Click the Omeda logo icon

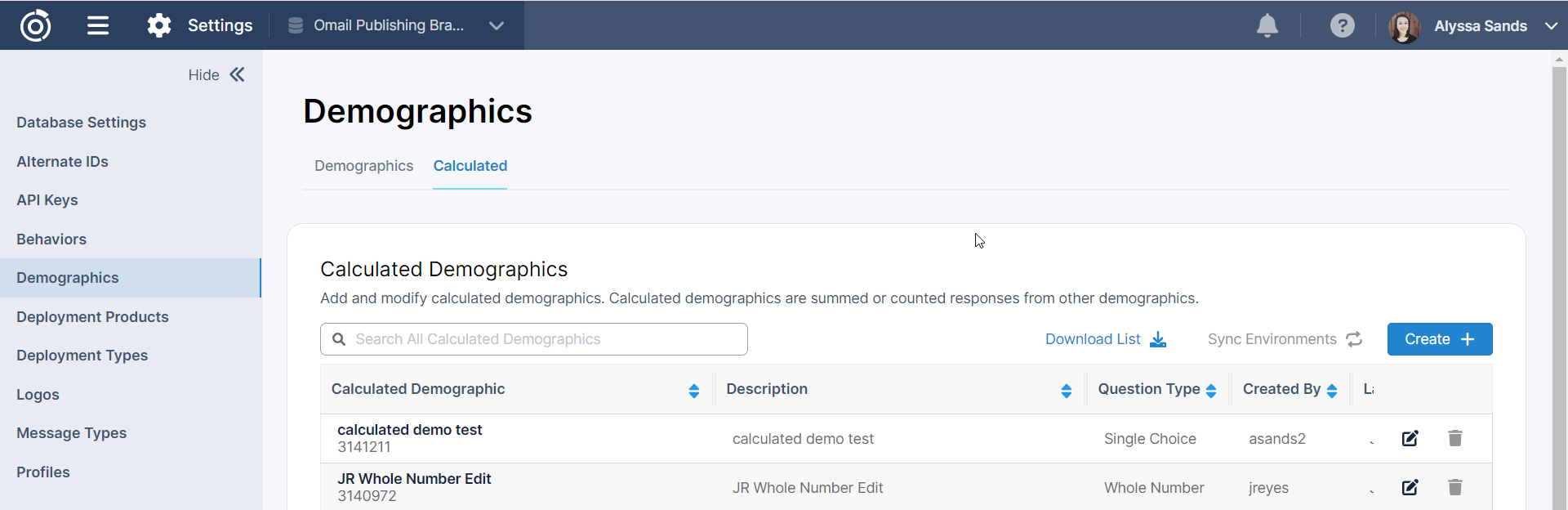pyautogui.click(x=35, y=25)
